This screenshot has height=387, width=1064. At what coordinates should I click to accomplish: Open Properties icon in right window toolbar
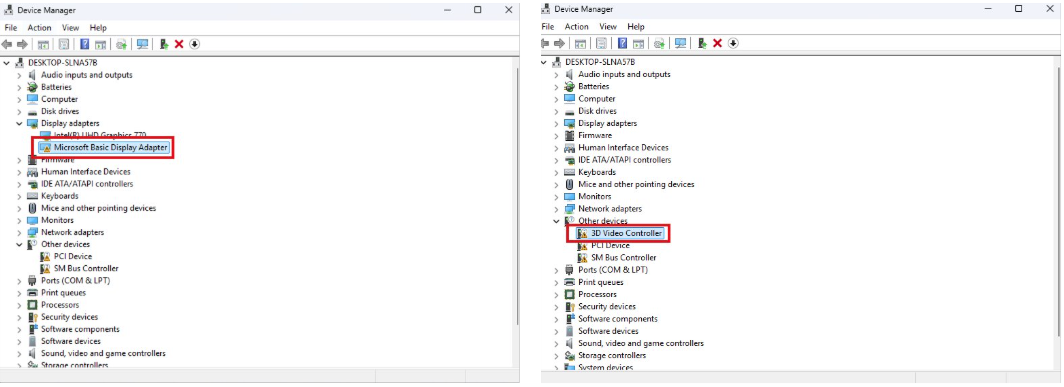(601, 43)
